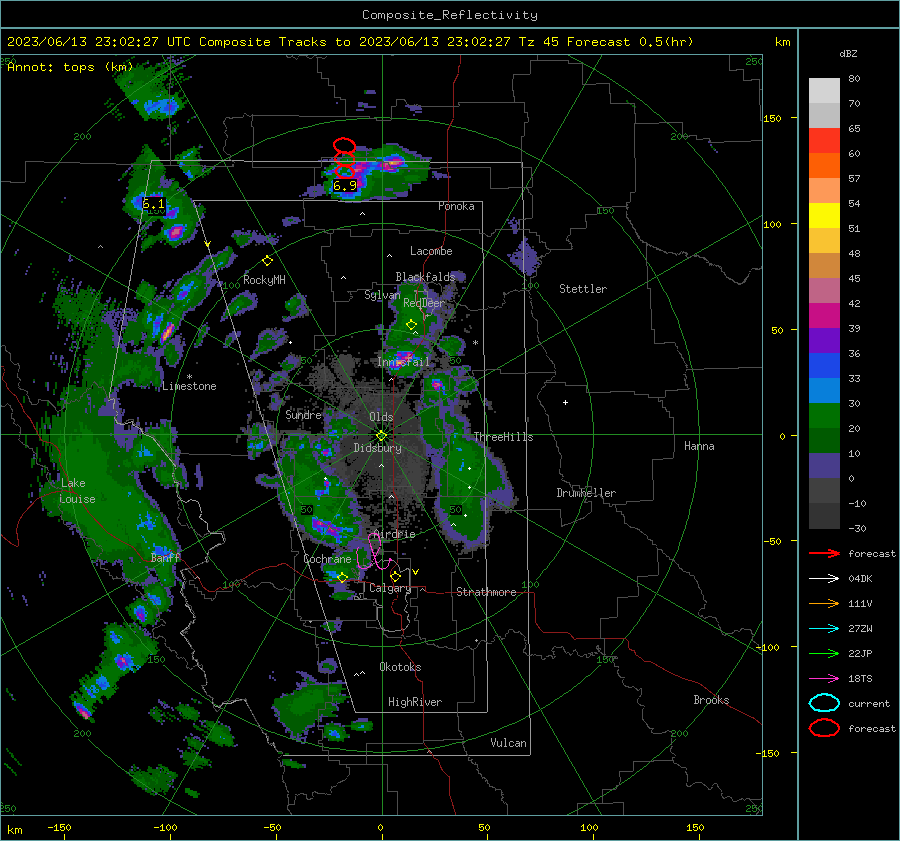Select the Hanna label
Viewport: 900px width, 841px height.
tap(699, 446)
